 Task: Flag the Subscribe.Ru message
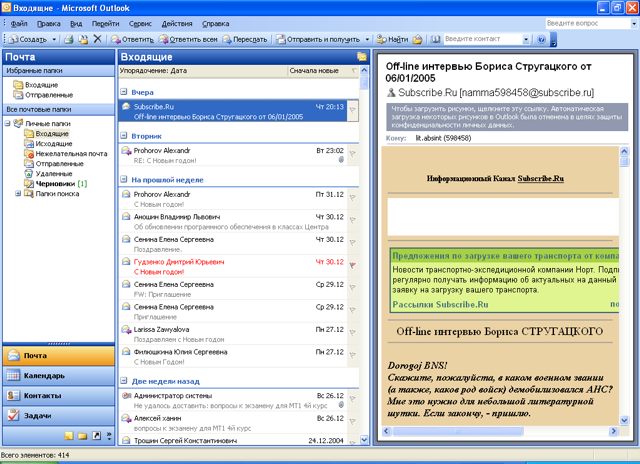353,110
